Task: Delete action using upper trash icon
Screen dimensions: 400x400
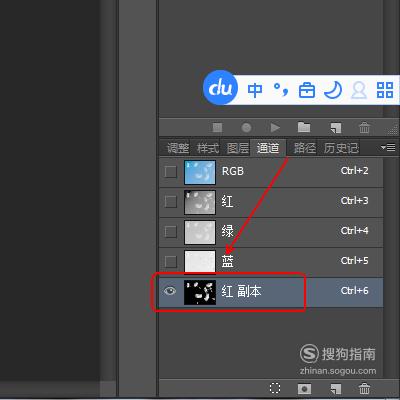Action: [364, 127]
